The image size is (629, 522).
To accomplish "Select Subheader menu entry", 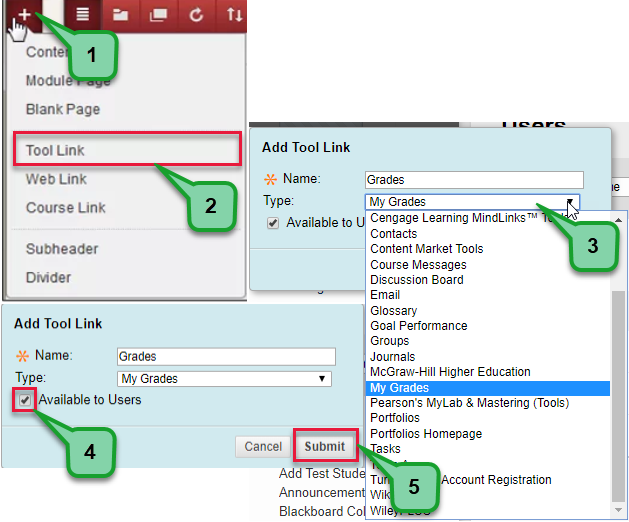I will click(62, 249).
